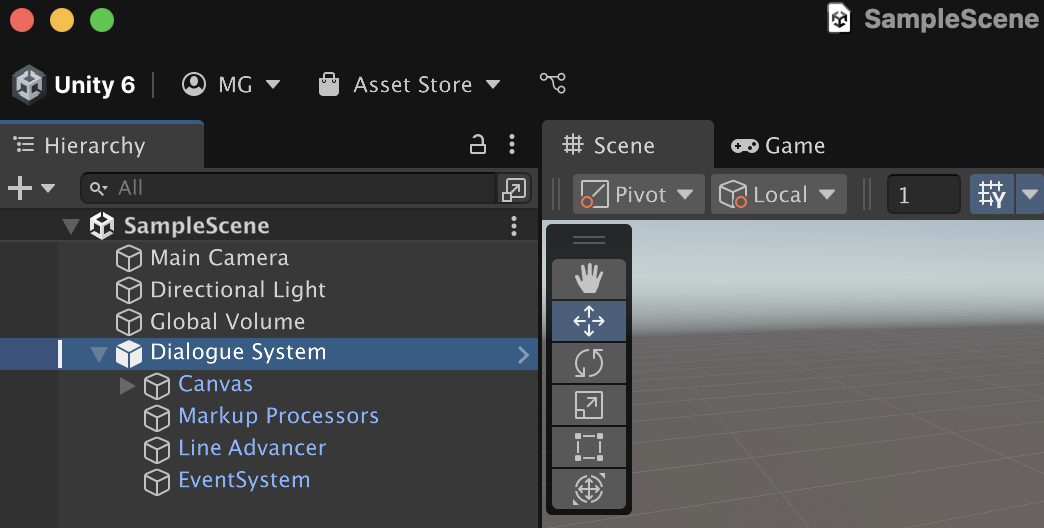The width and height of the screenshot is (1044, 528).
Task: Open the Pivot mode dropdown
Action: click(x=639, y=194)
